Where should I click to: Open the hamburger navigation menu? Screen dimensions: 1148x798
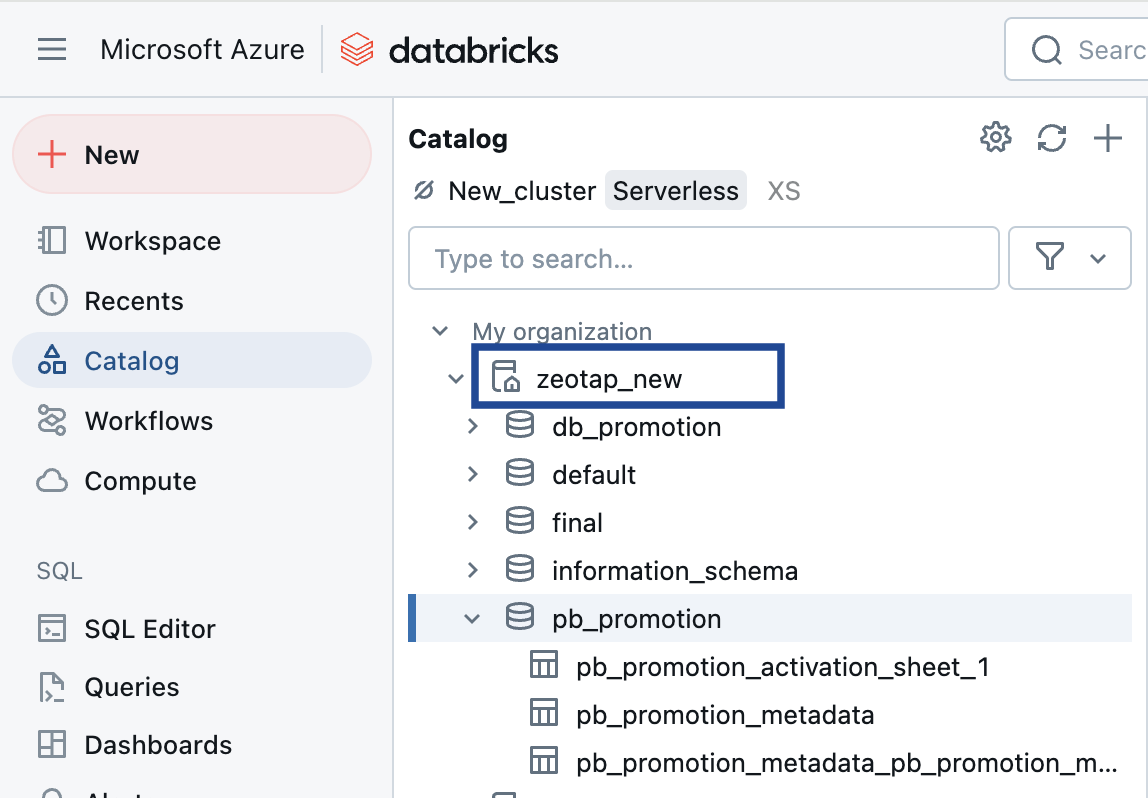[x=52, y=49]
